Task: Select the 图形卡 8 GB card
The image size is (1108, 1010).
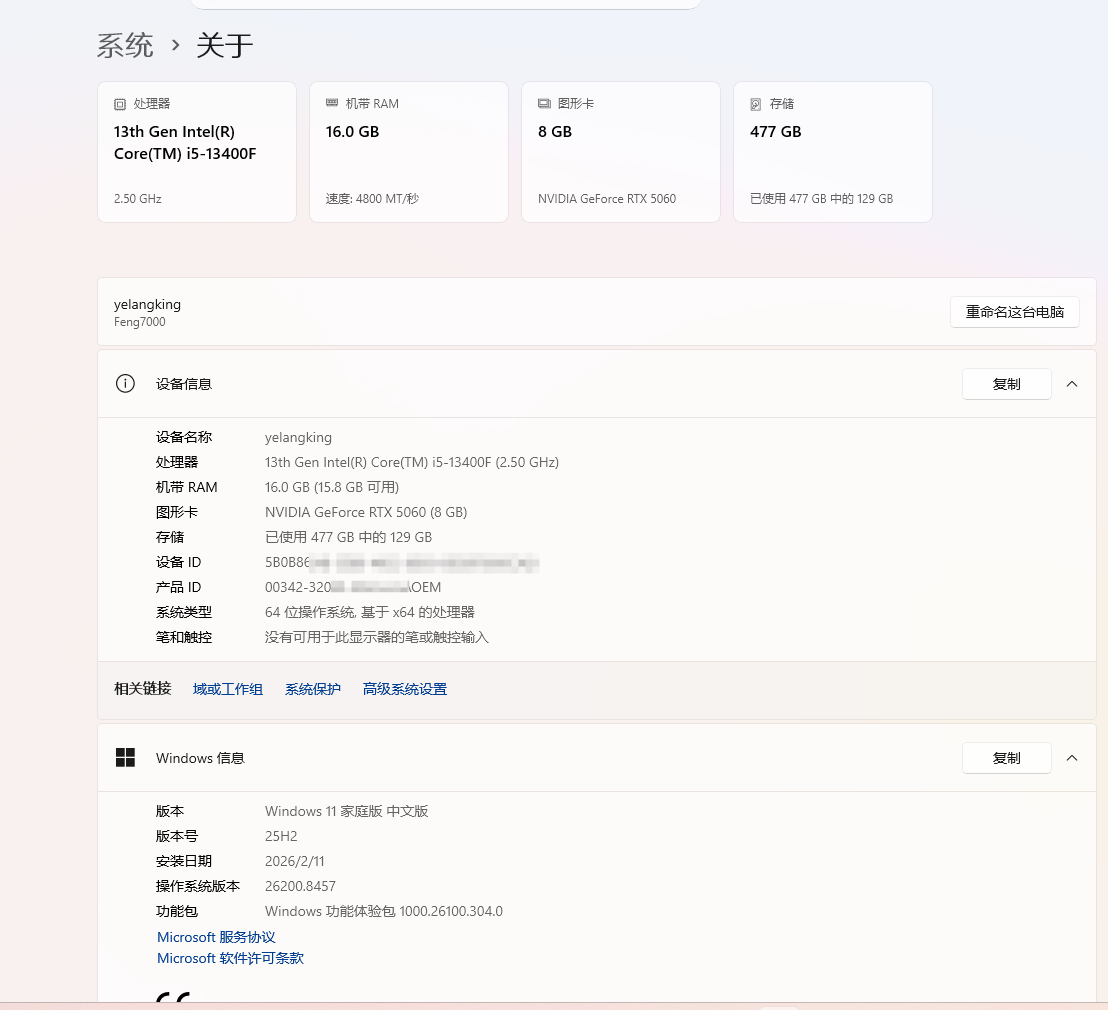Action: click(x=620, y=152)
